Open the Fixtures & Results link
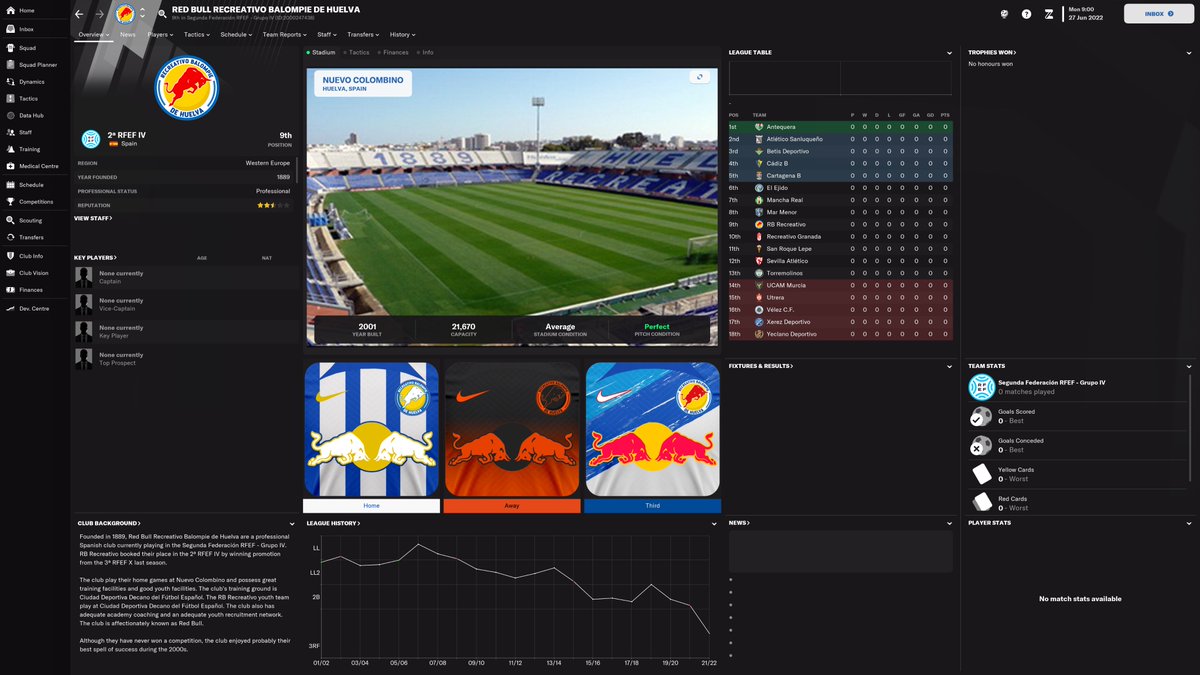Screen dimensions: 1200x675 761,367
